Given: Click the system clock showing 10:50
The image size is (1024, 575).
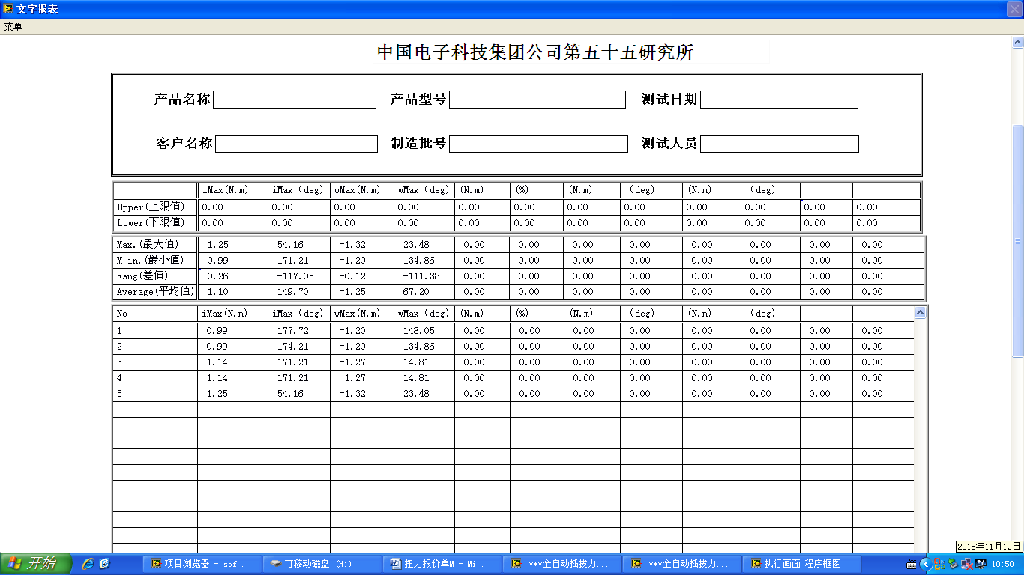Looking at the screenshot, I should 1003,564.
